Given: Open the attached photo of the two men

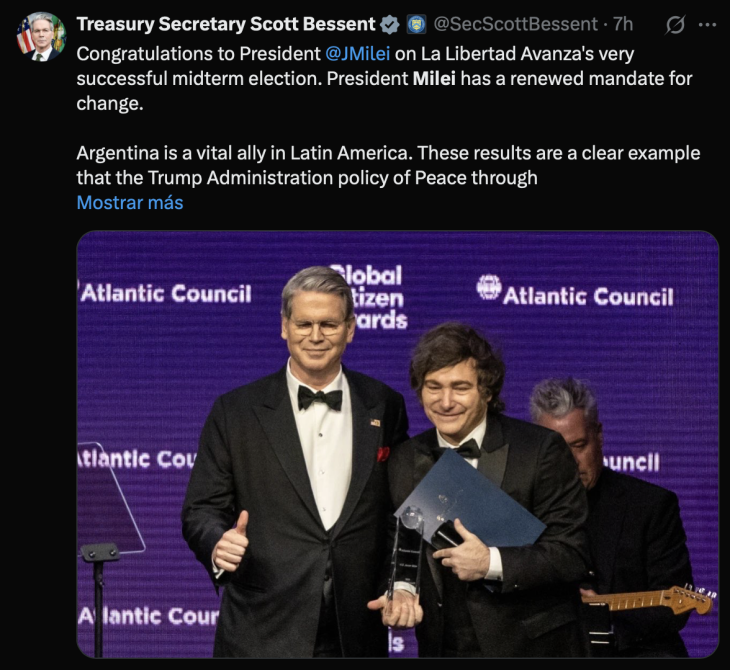Looking at the screenshot, I should [398, 445].
